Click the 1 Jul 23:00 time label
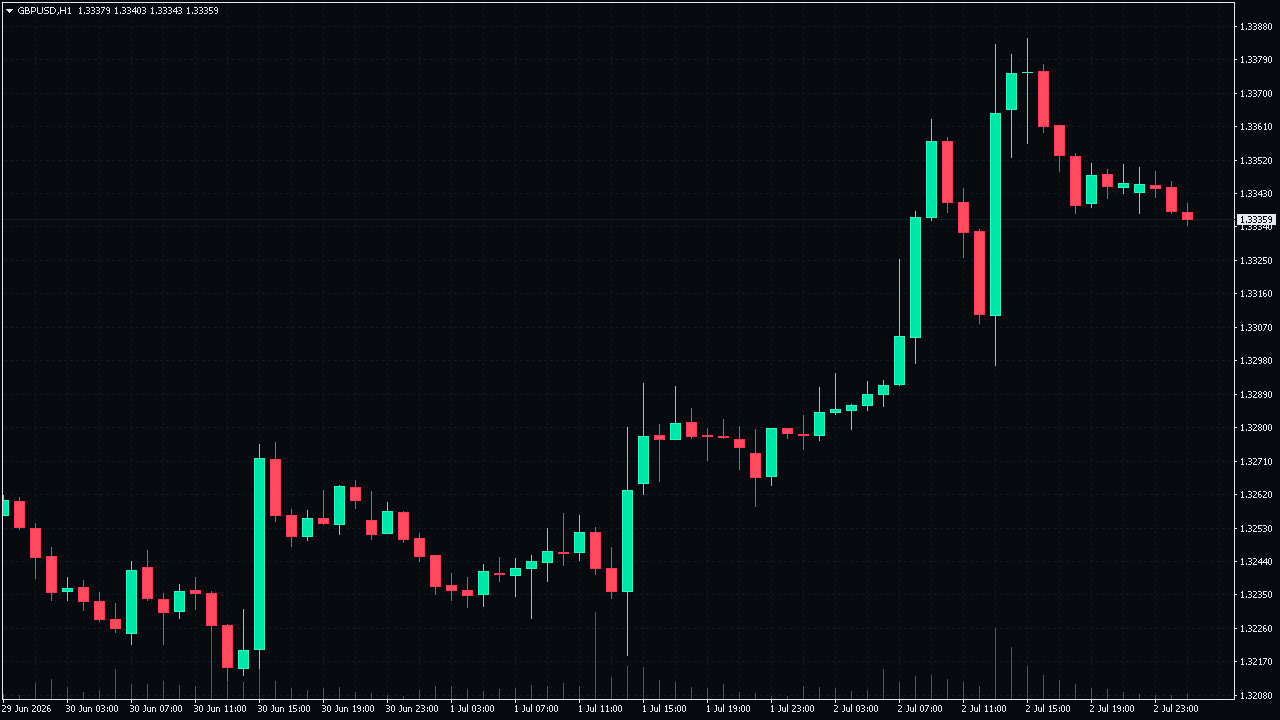The height and width of the screenshot is (720, 1280). 794,708
